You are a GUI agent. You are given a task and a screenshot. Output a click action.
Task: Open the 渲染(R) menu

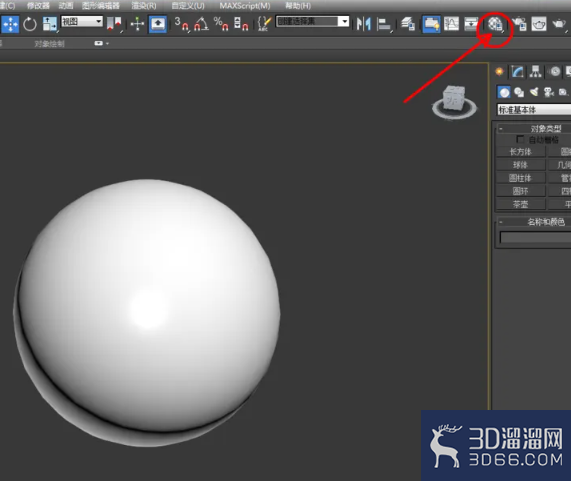pyautogui.click(x=144, y=5)
